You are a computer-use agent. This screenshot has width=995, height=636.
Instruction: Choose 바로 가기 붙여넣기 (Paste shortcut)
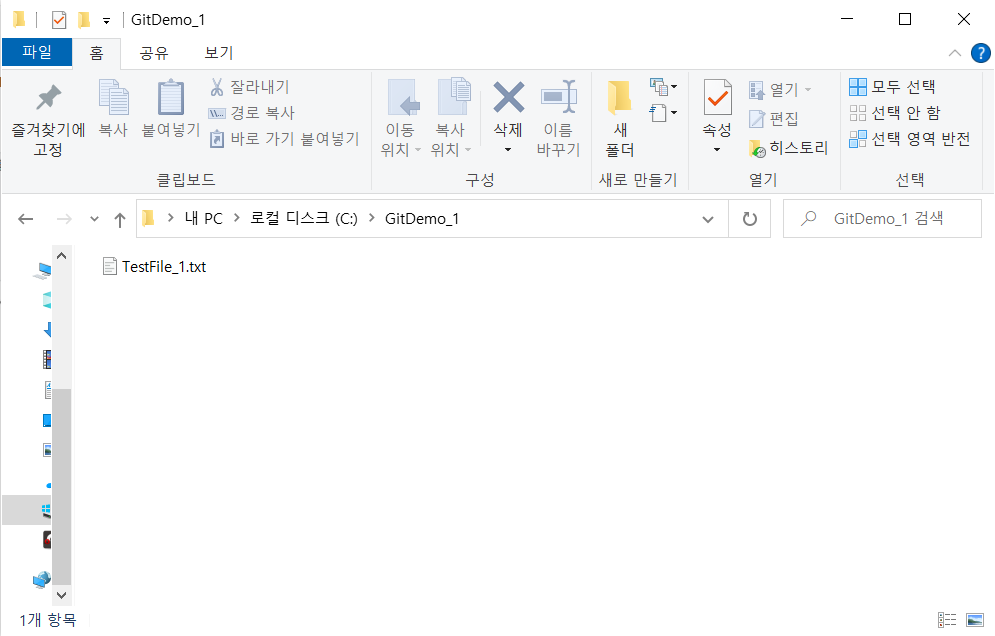point(284,138)
